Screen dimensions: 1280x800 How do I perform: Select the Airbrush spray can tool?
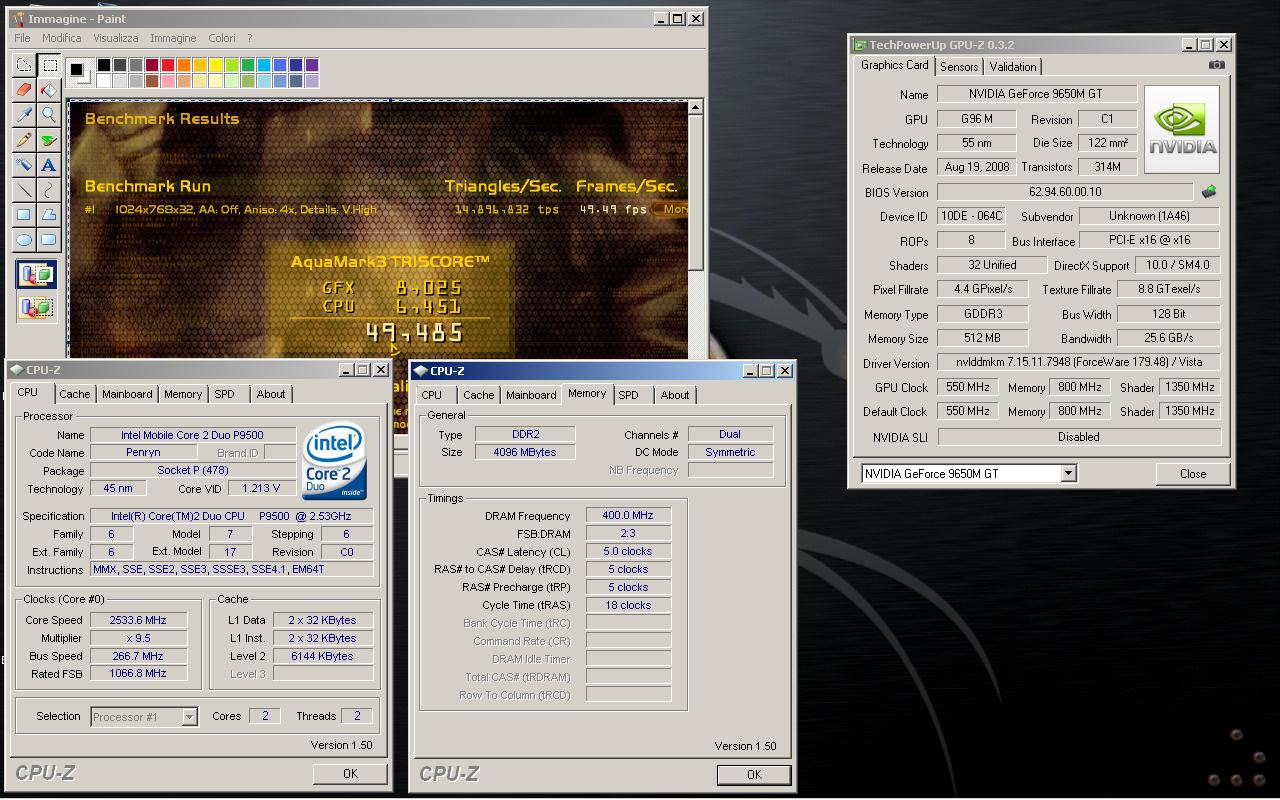[24, 165]
